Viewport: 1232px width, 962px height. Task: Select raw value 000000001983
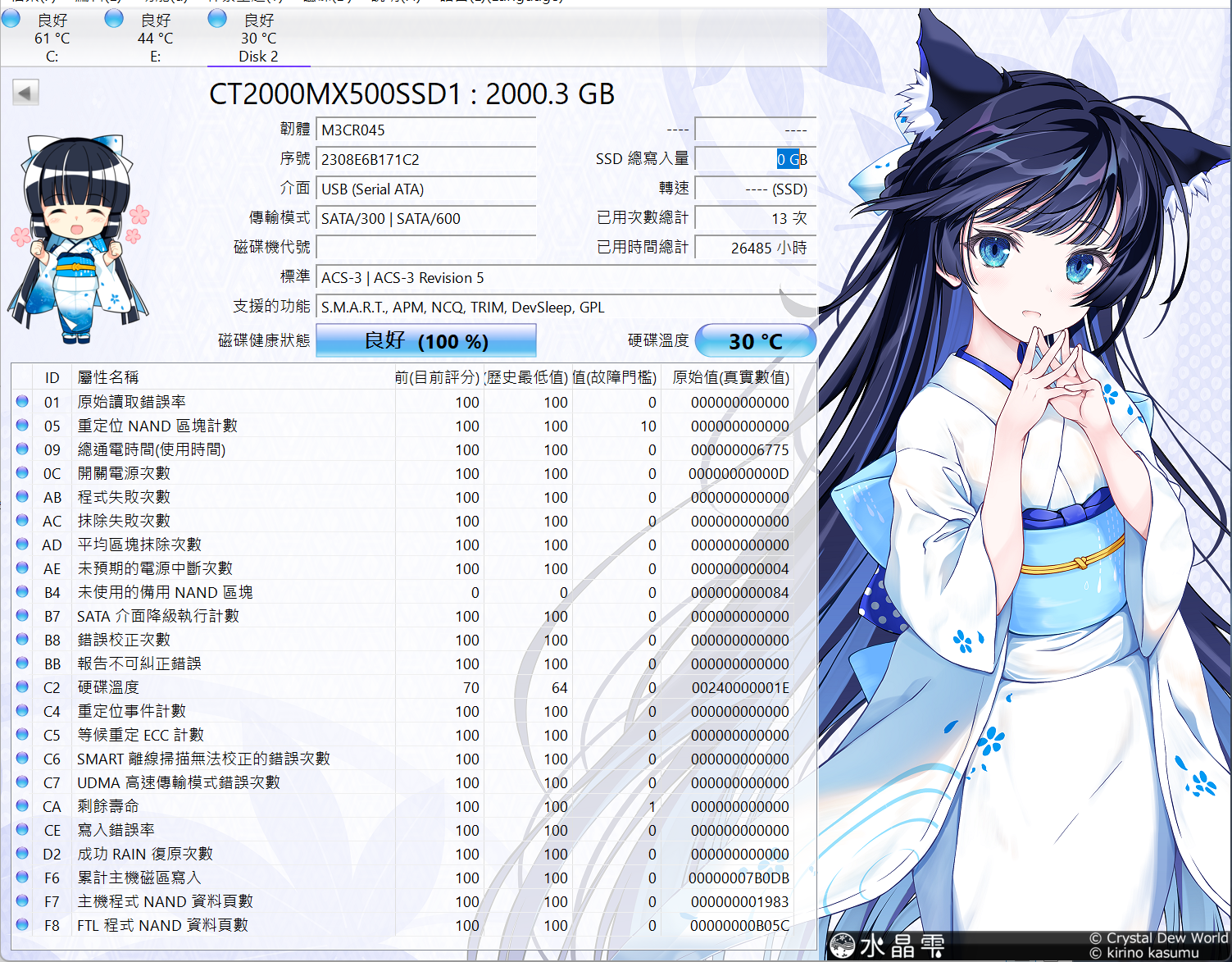[740, 902]
